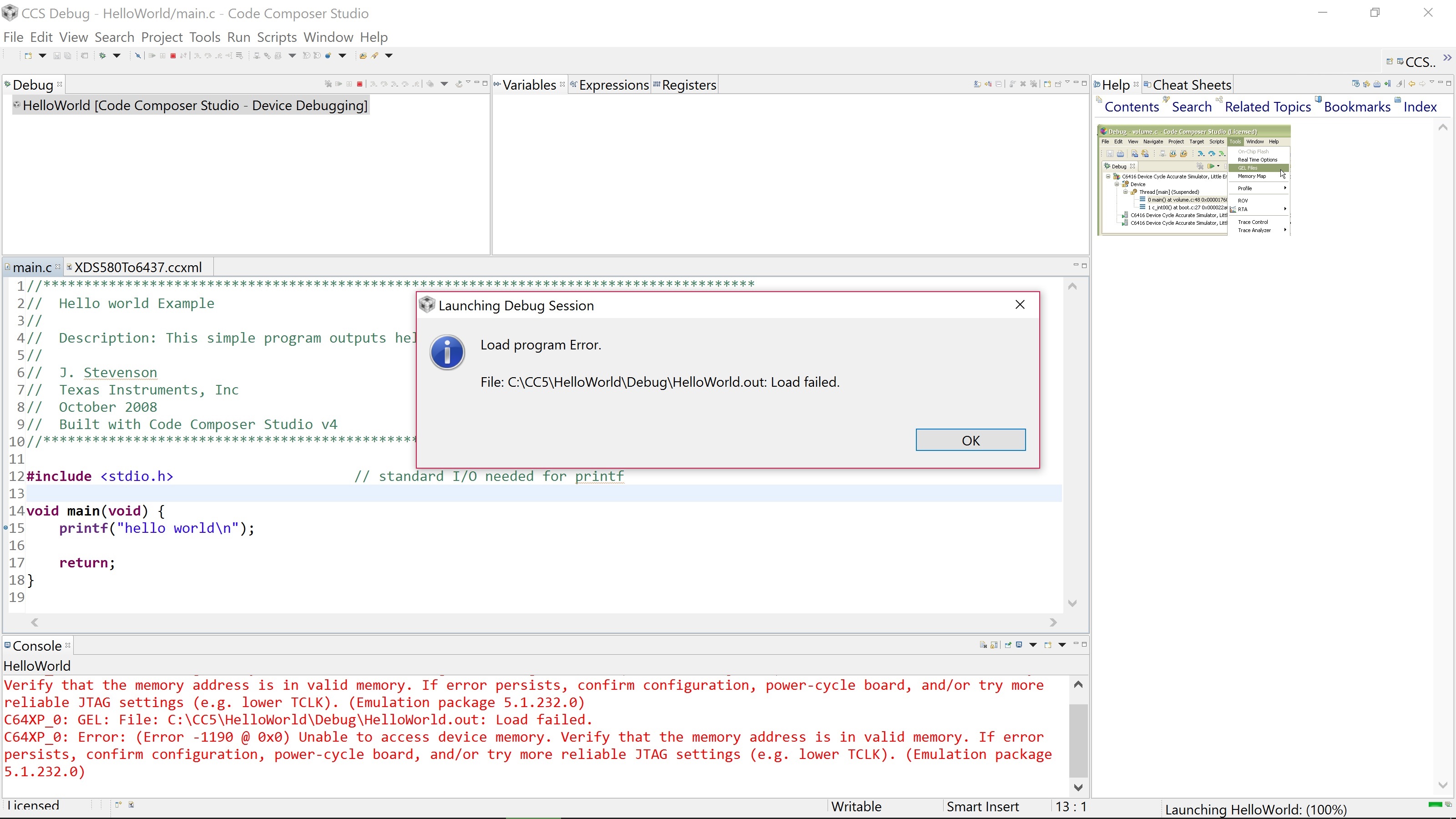This screenshot has height=819, width=1456.
Task: Click Clear Console icon in Console view
Action: pos(983,645)
